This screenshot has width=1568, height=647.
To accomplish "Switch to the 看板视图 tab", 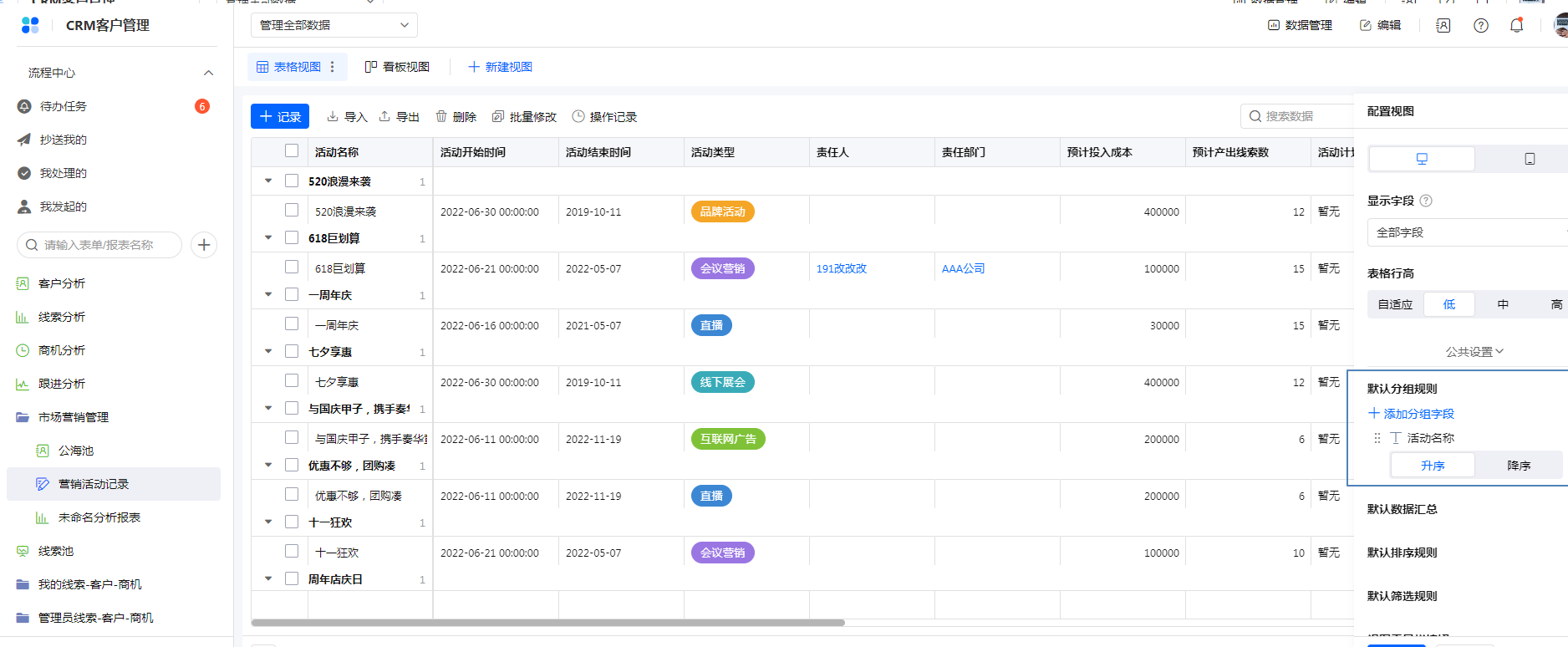I will click(398, 67).
